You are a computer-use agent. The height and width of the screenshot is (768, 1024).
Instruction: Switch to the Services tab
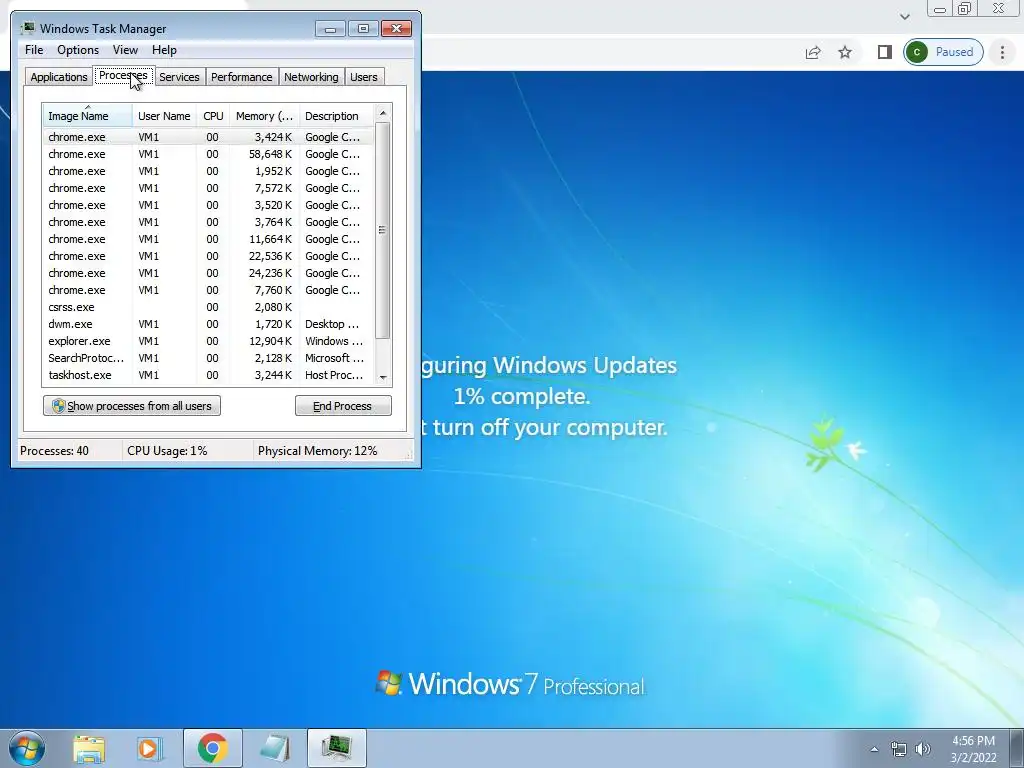click(x=180, y=77)
